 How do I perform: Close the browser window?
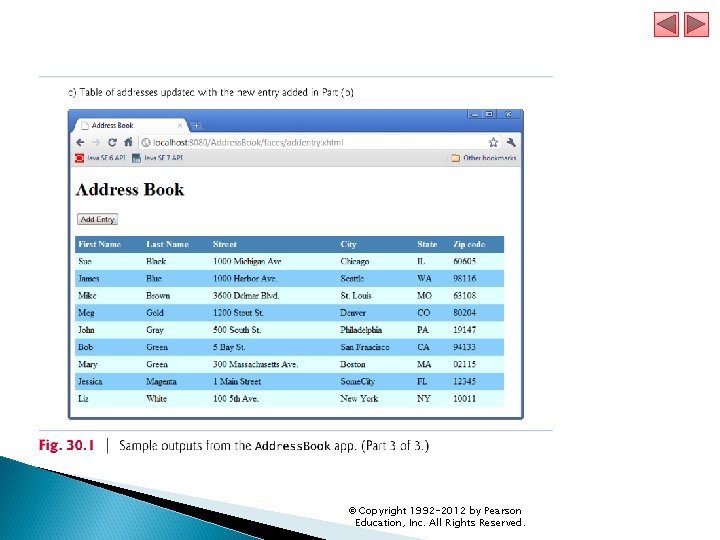[509, 114]
